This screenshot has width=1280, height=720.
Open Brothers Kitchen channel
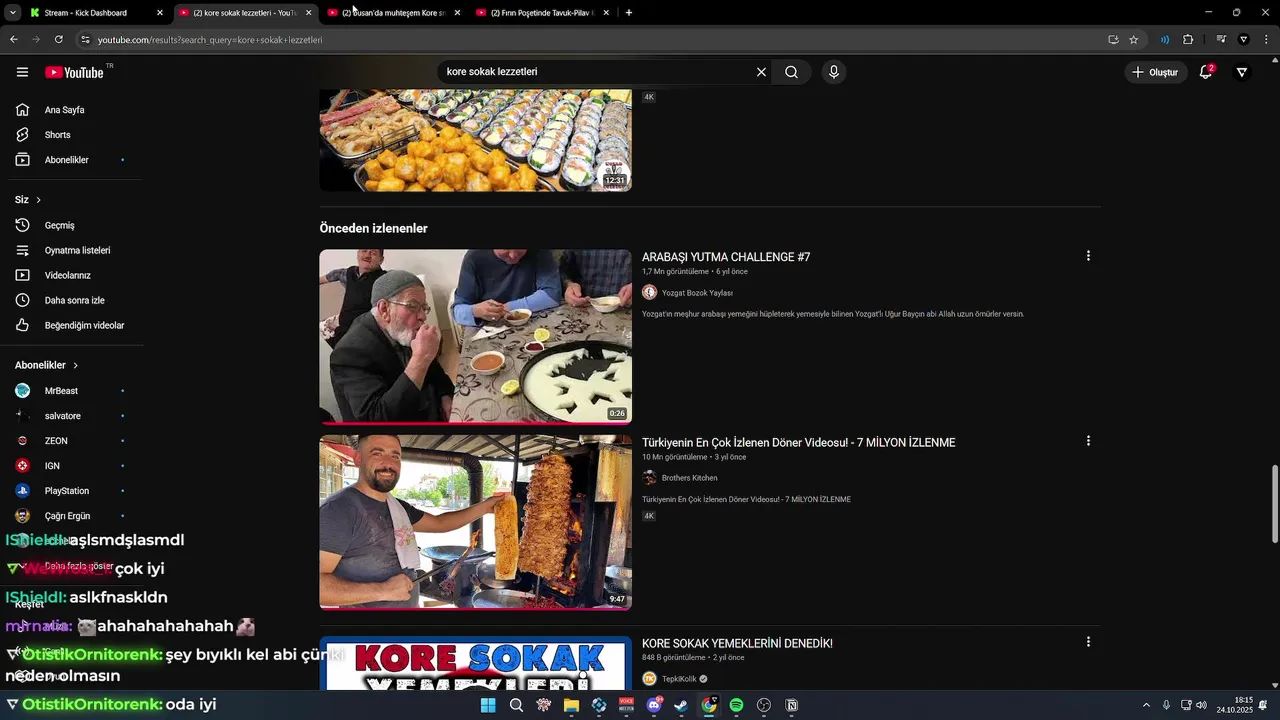(689, 478)
